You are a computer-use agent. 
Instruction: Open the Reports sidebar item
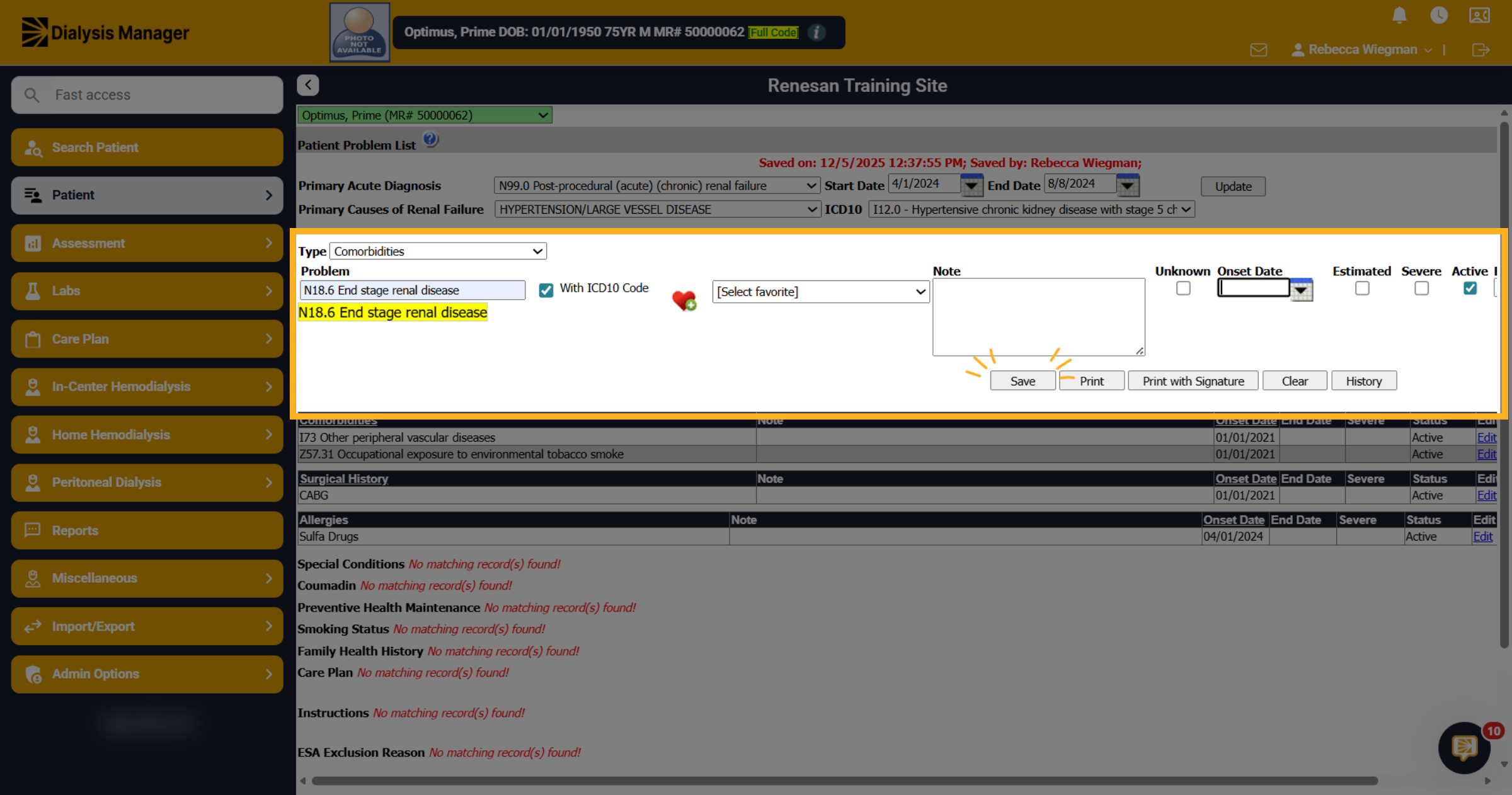147,530
